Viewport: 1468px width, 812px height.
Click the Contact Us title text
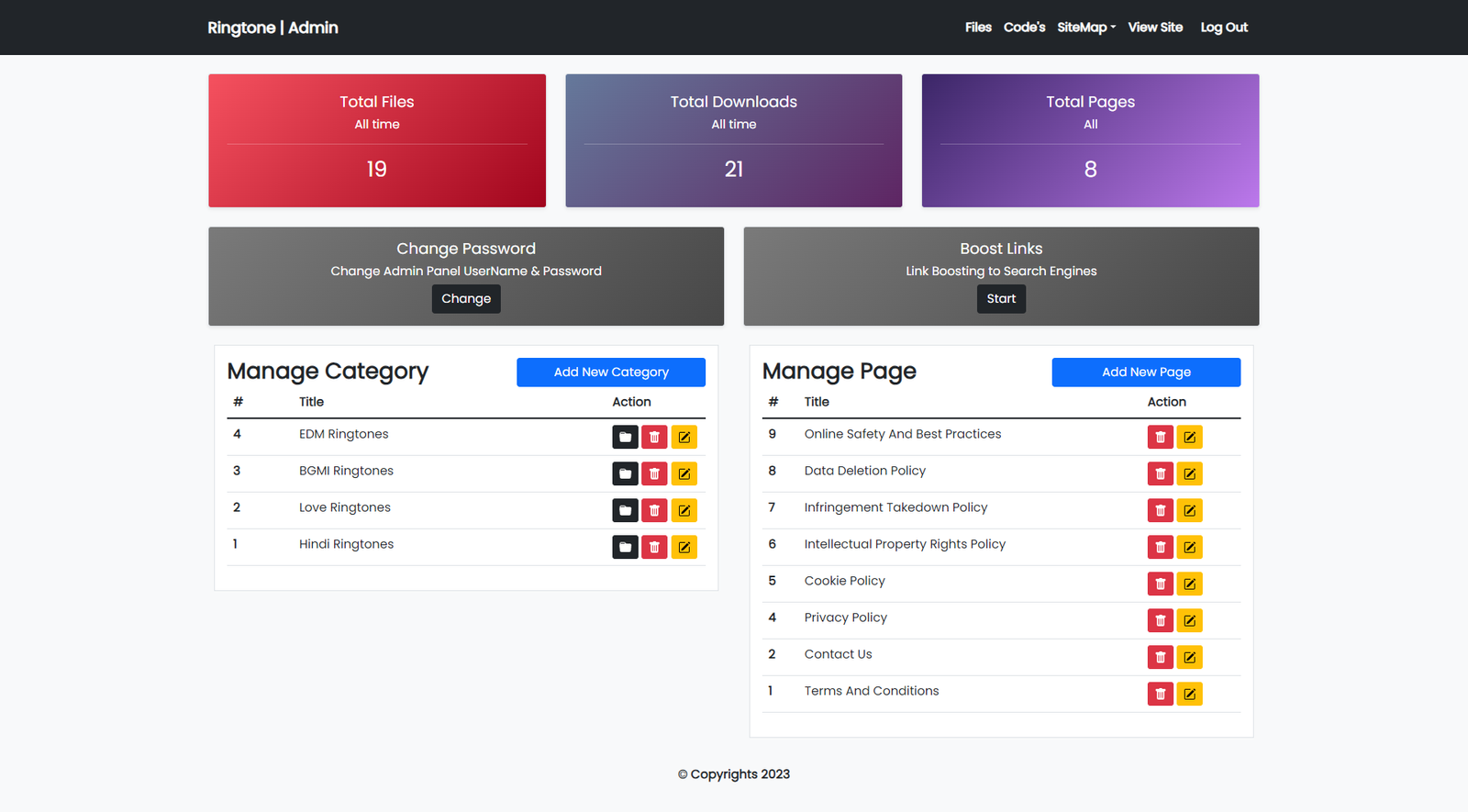coord(839,654)
